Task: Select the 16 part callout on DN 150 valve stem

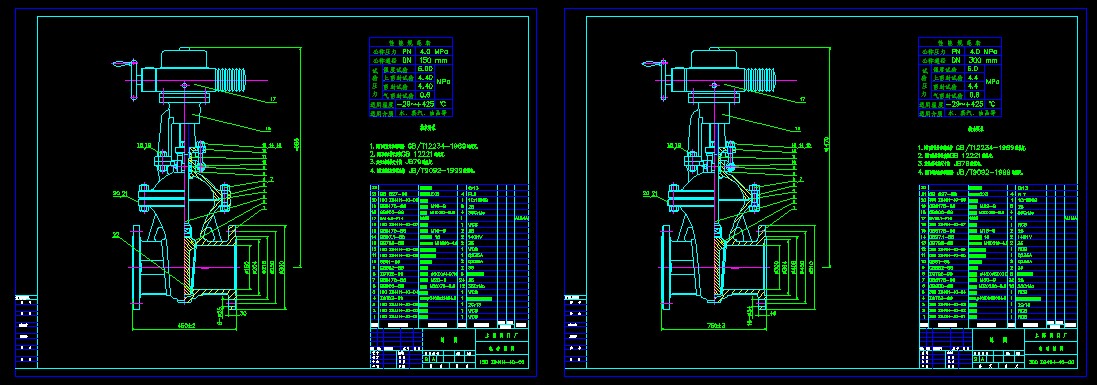Action: 268,128
